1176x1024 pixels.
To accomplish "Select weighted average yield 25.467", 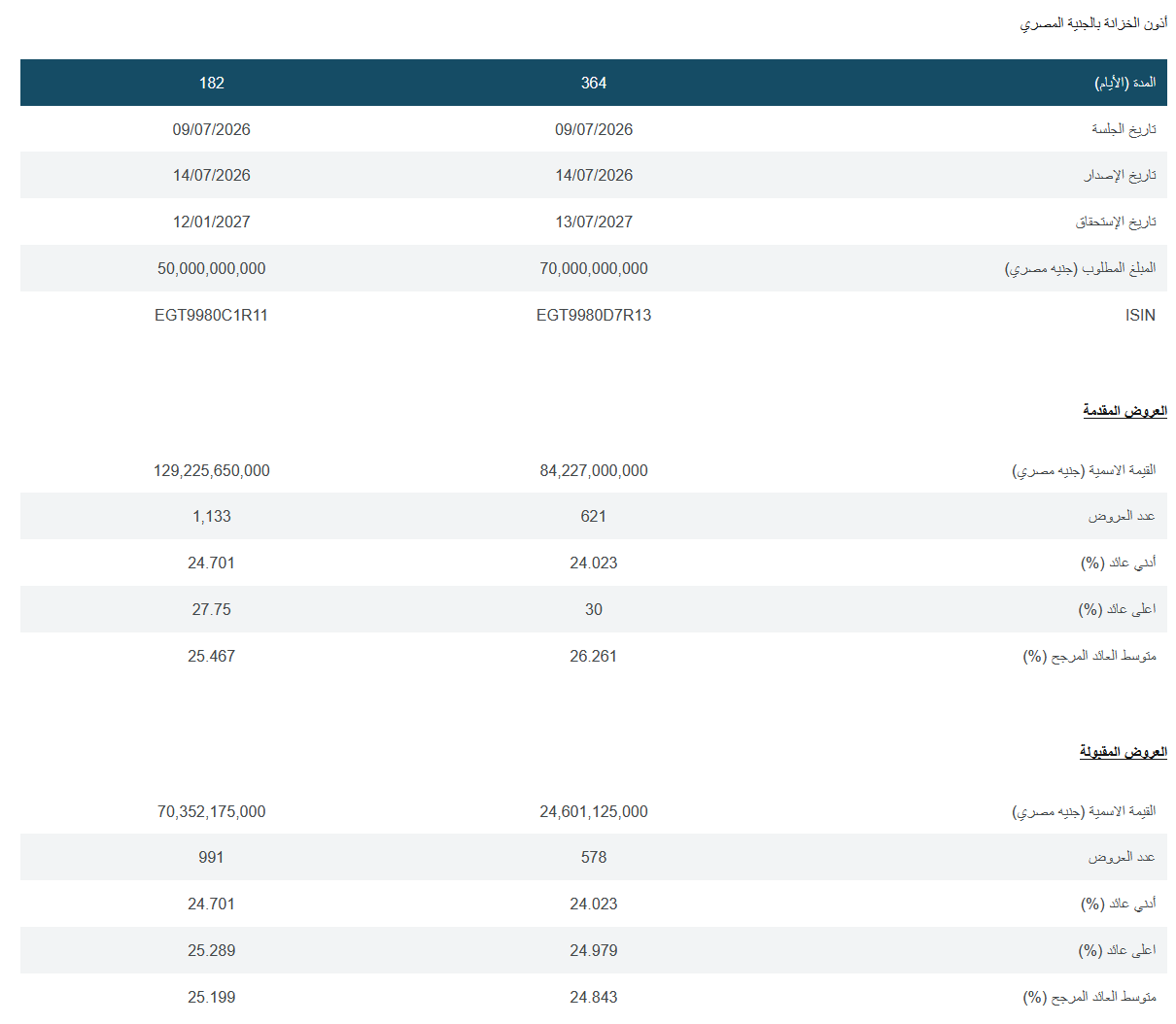I will (x=212, y=656).
